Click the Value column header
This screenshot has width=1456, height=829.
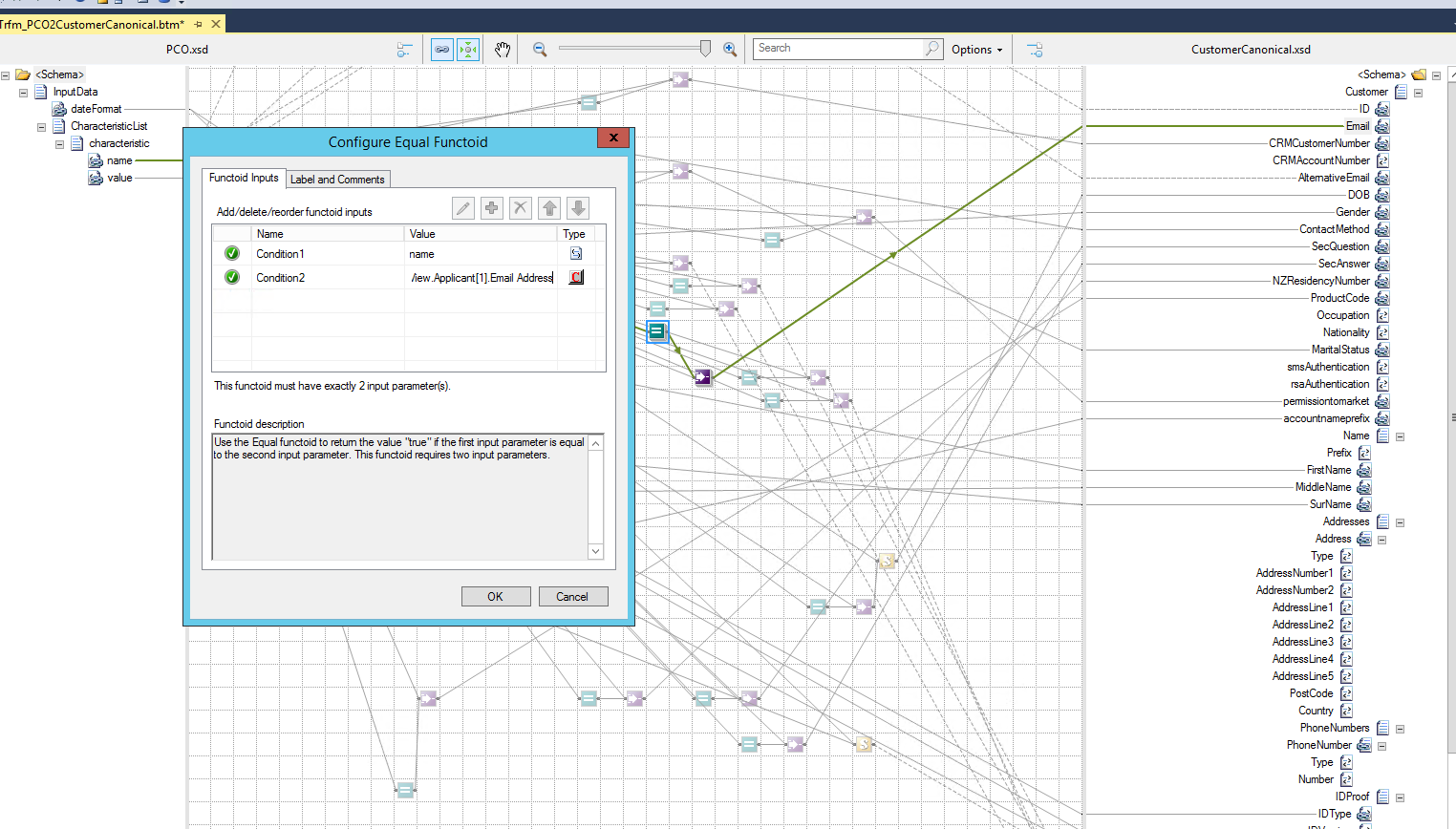point(482,234)
